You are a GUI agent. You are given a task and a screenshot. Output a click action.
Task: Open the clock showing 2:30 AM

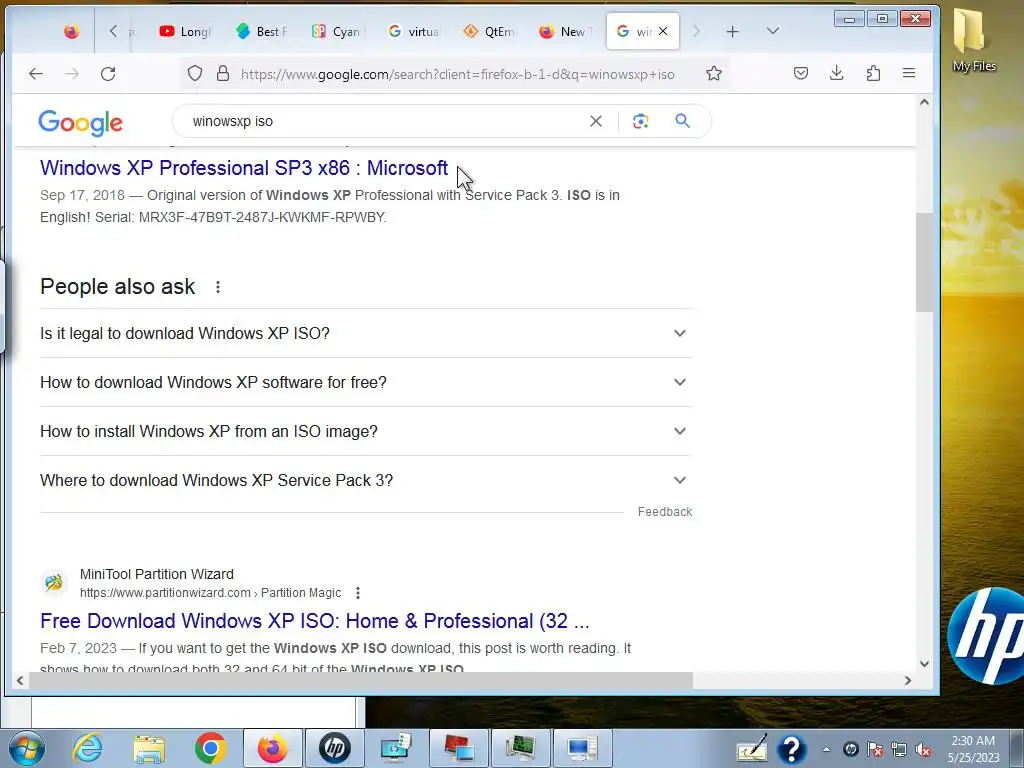click(973, 749)
